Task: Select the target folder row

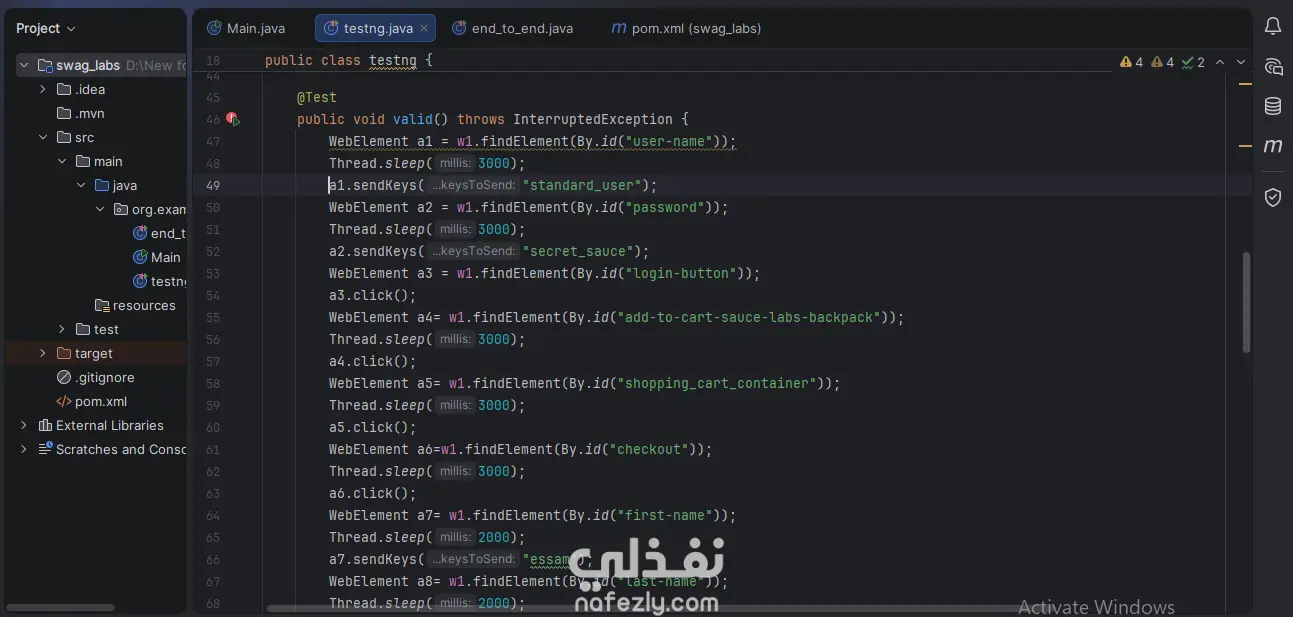Action: (96, 353)
